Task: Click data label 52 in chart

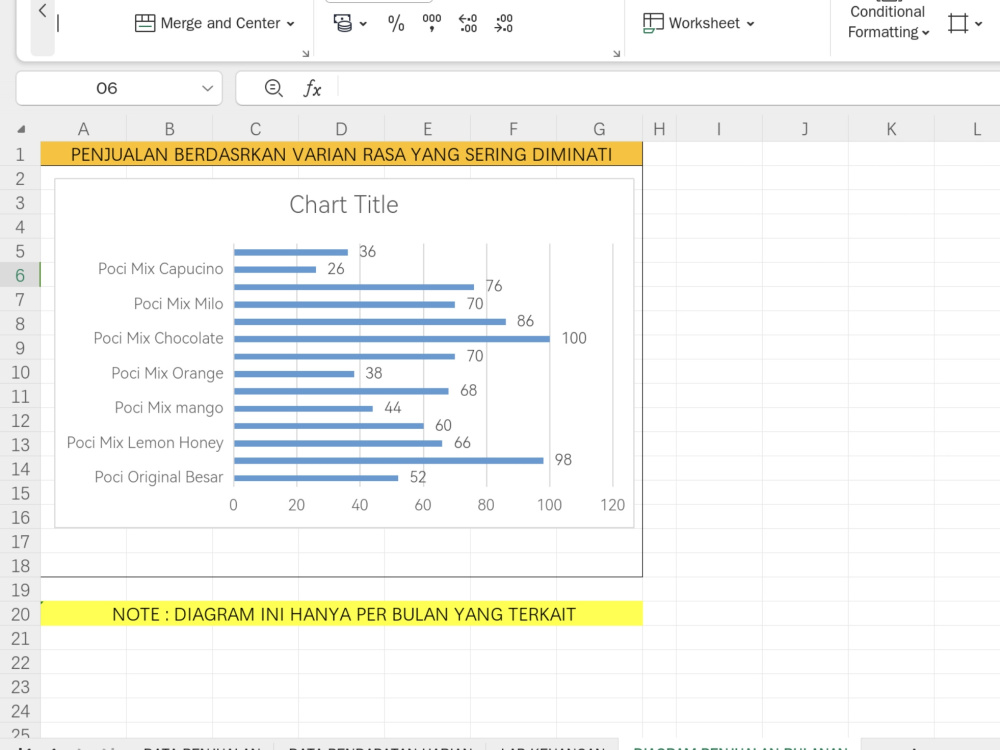Action: [418, 477]
